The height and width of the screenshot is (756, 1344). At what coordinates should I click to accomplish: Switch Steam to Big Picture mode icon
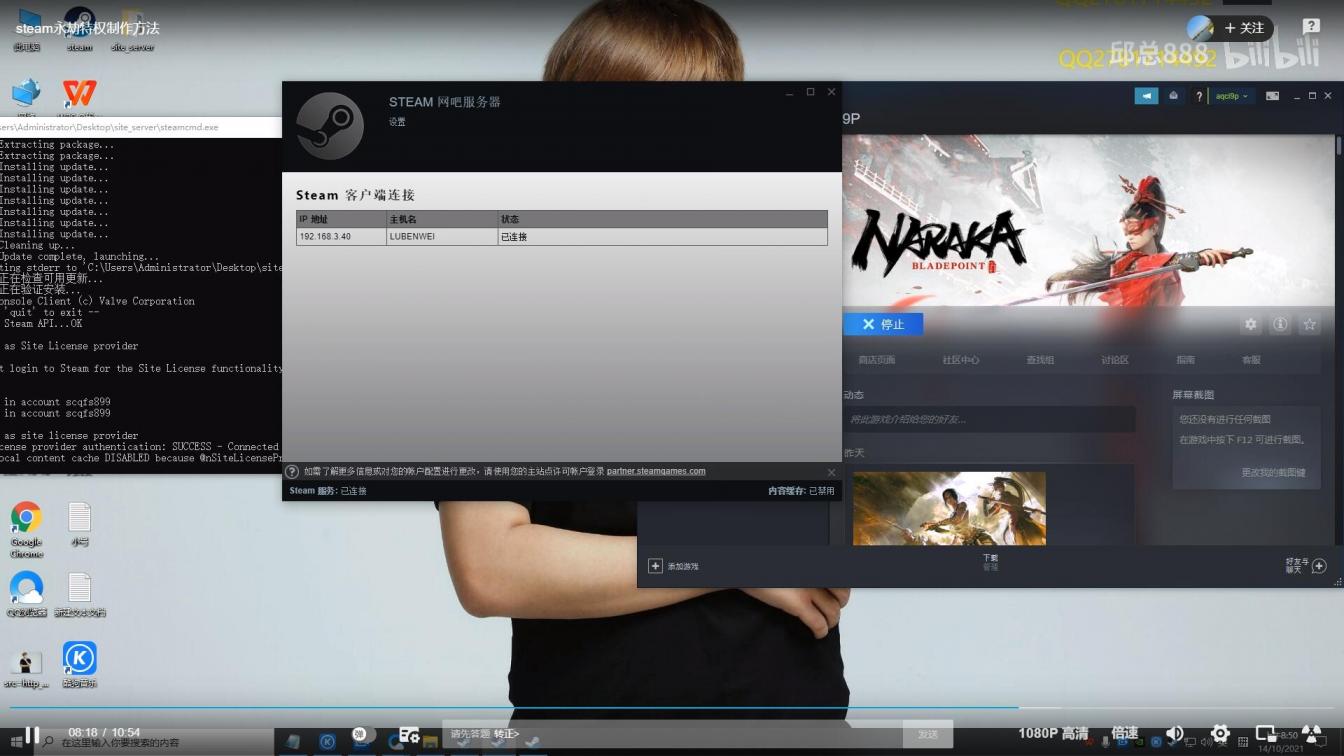[x=1273, y=96]
